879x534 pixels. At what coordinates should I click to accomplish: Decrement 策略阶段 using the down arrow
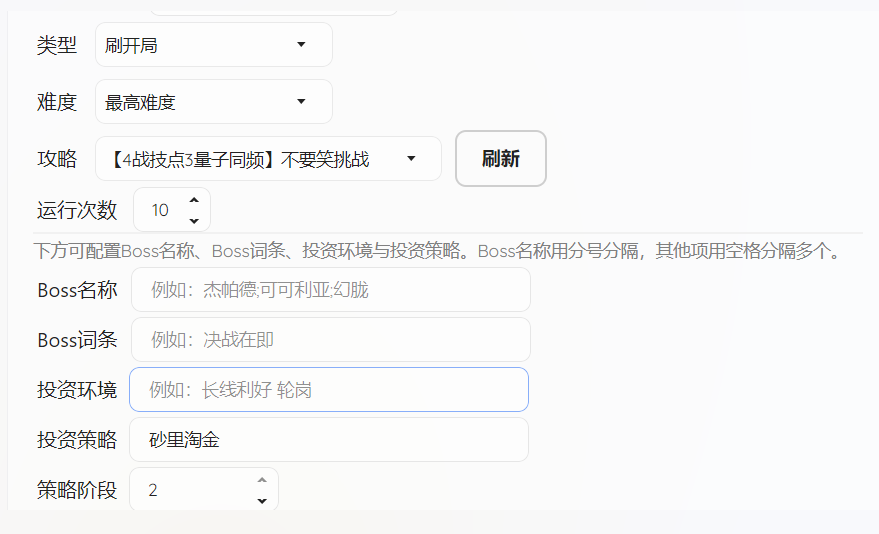(x=262, y=500)
